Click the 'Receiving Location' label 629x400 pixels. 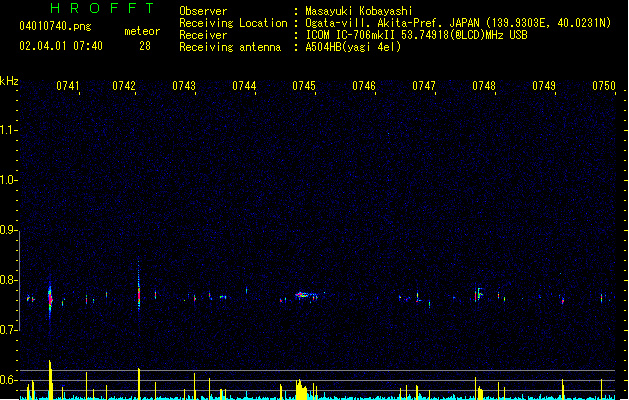233,23
